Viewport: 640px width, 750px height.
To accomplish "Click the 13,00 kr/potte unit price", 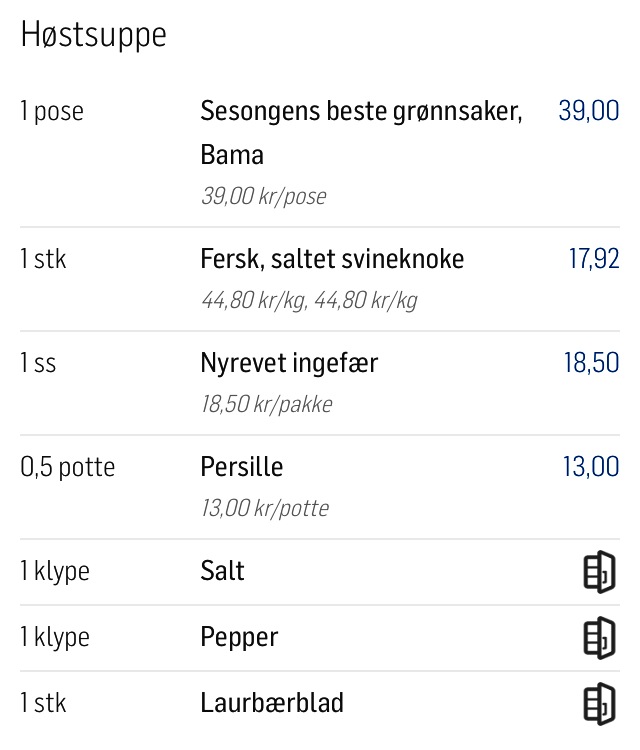I will [x=265, y=508].
